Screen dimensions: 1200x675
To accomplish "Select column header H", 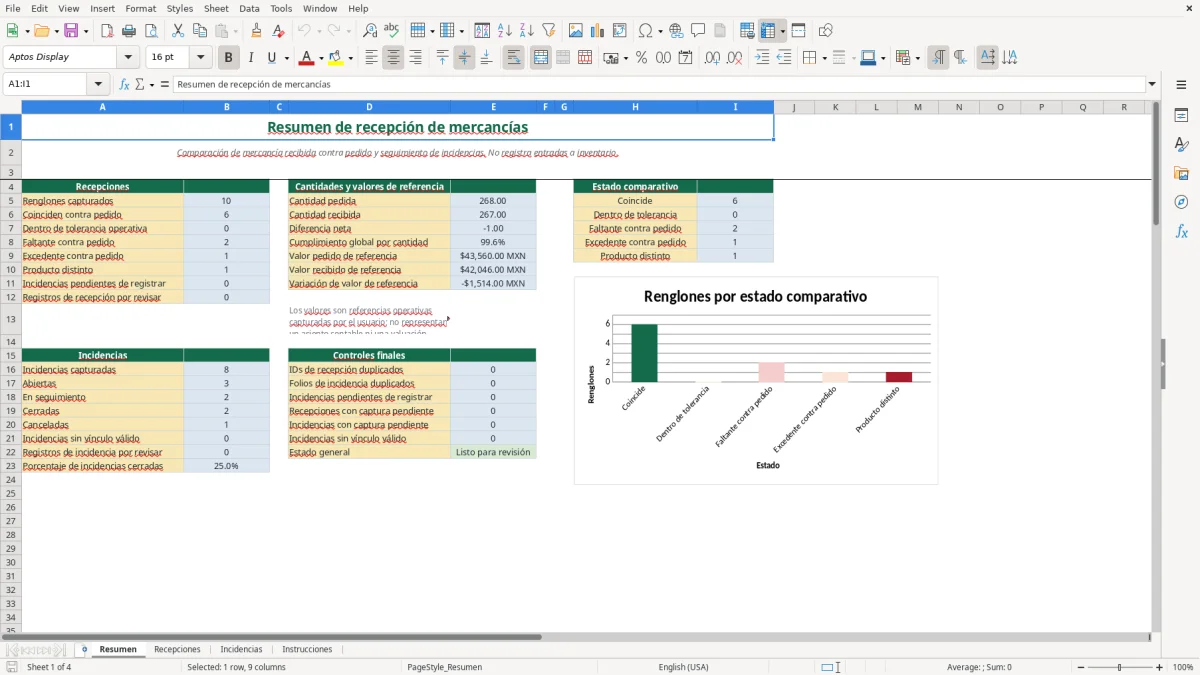I will pos(635,107).
